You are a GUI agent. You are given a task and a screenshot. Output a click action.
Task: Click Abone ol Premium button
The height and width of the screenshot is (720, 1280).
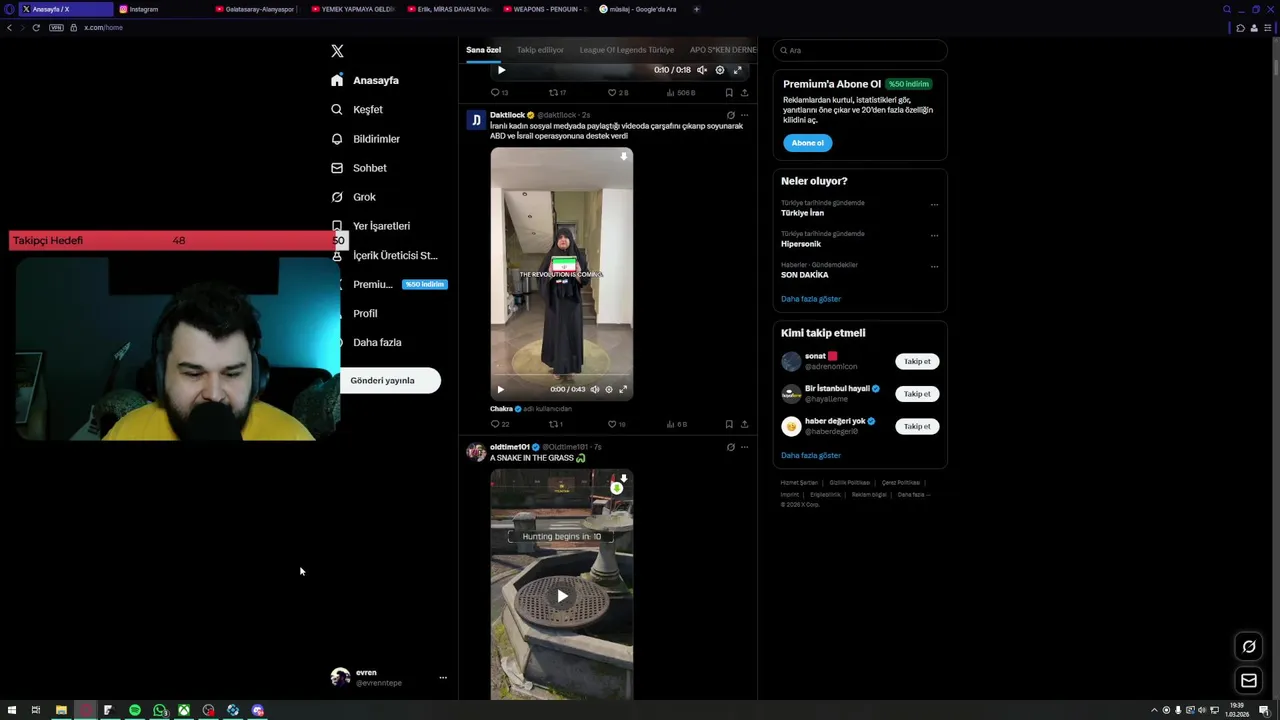pos(807,143)
